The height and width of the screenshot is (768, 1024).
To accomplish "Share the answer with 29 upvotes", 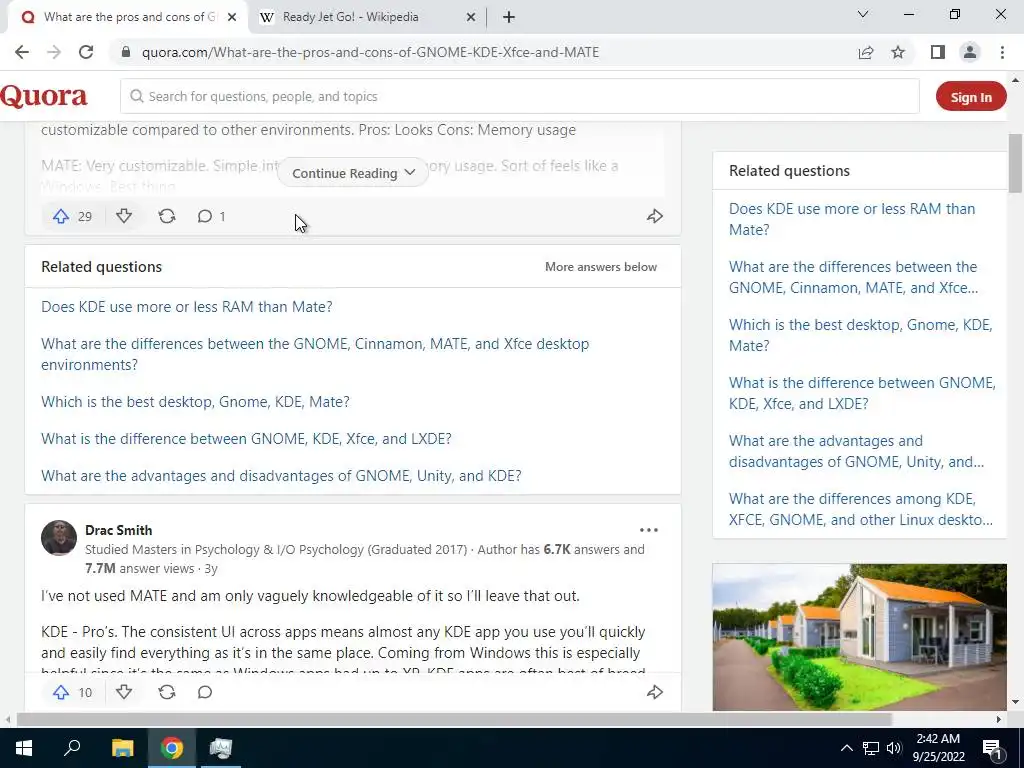I will click(654, 216).
